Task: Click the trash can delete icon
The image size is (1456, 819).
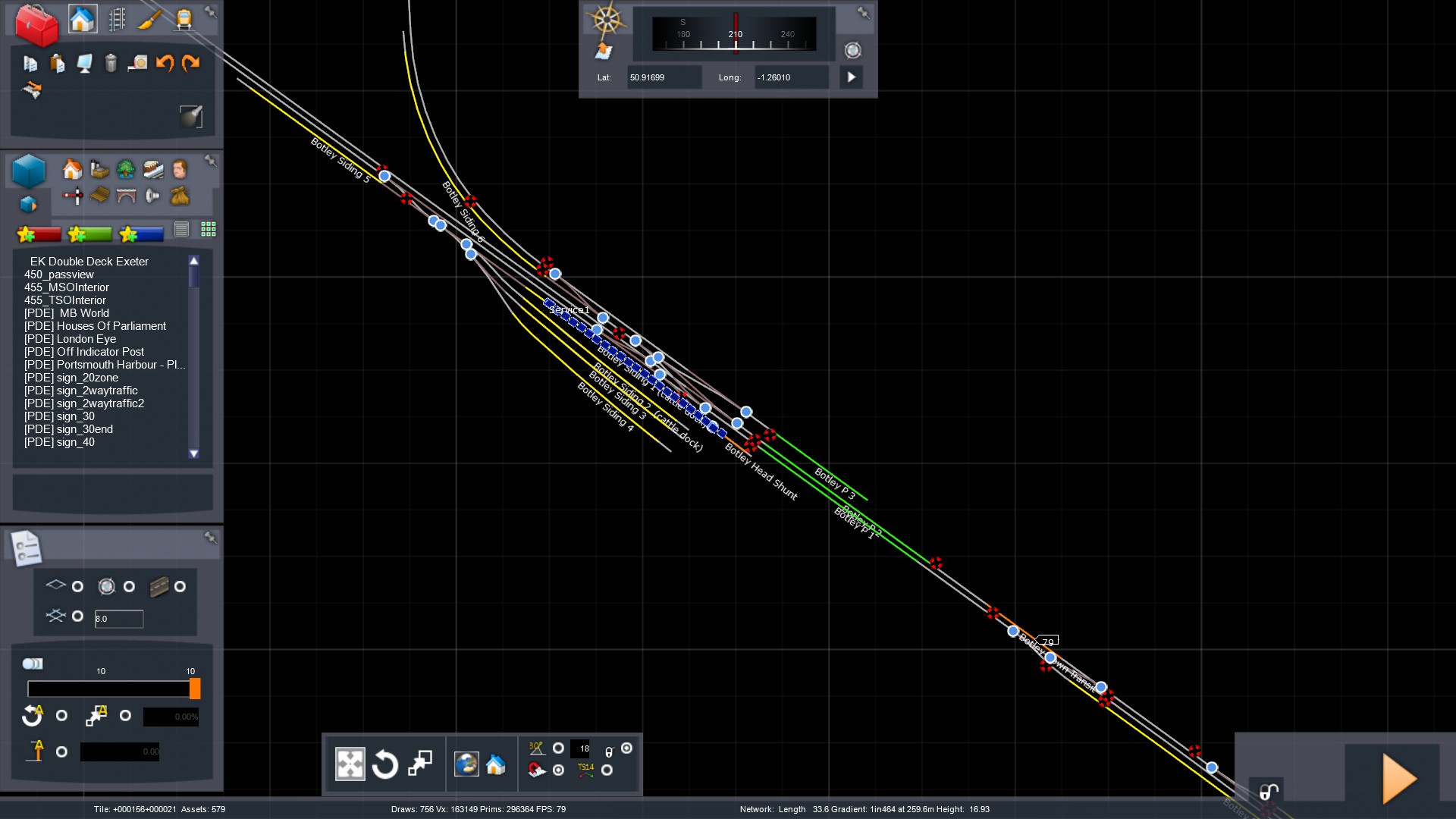Action: pyautogui.click(x=111, y=63)
